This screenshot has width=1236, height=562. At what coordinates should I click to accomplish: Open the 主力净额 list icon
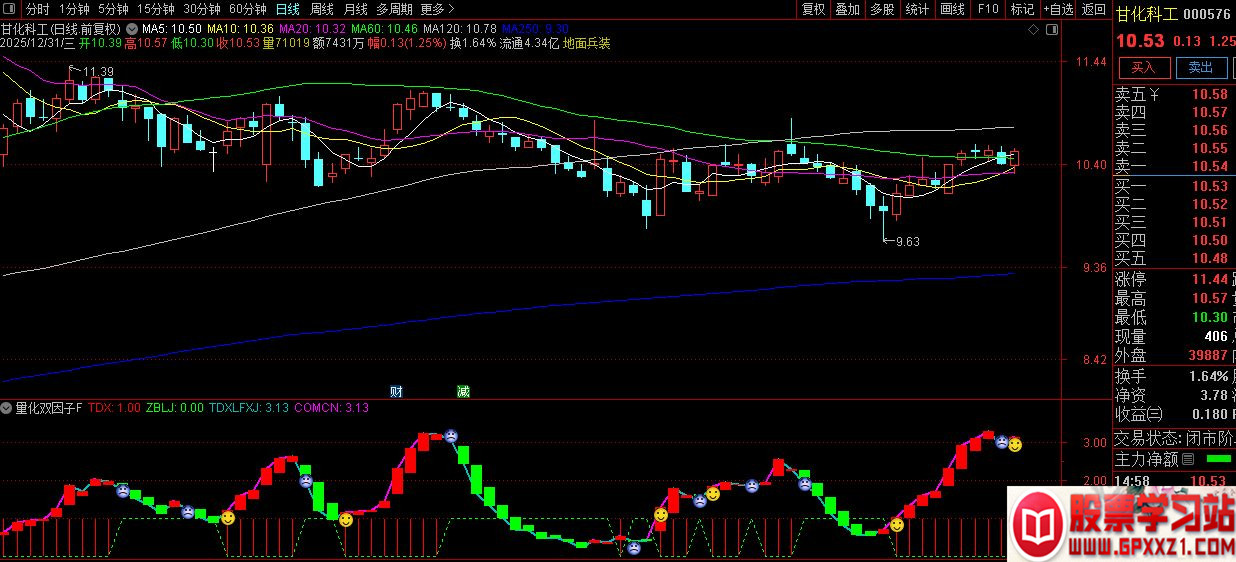tap(1188, 460)
